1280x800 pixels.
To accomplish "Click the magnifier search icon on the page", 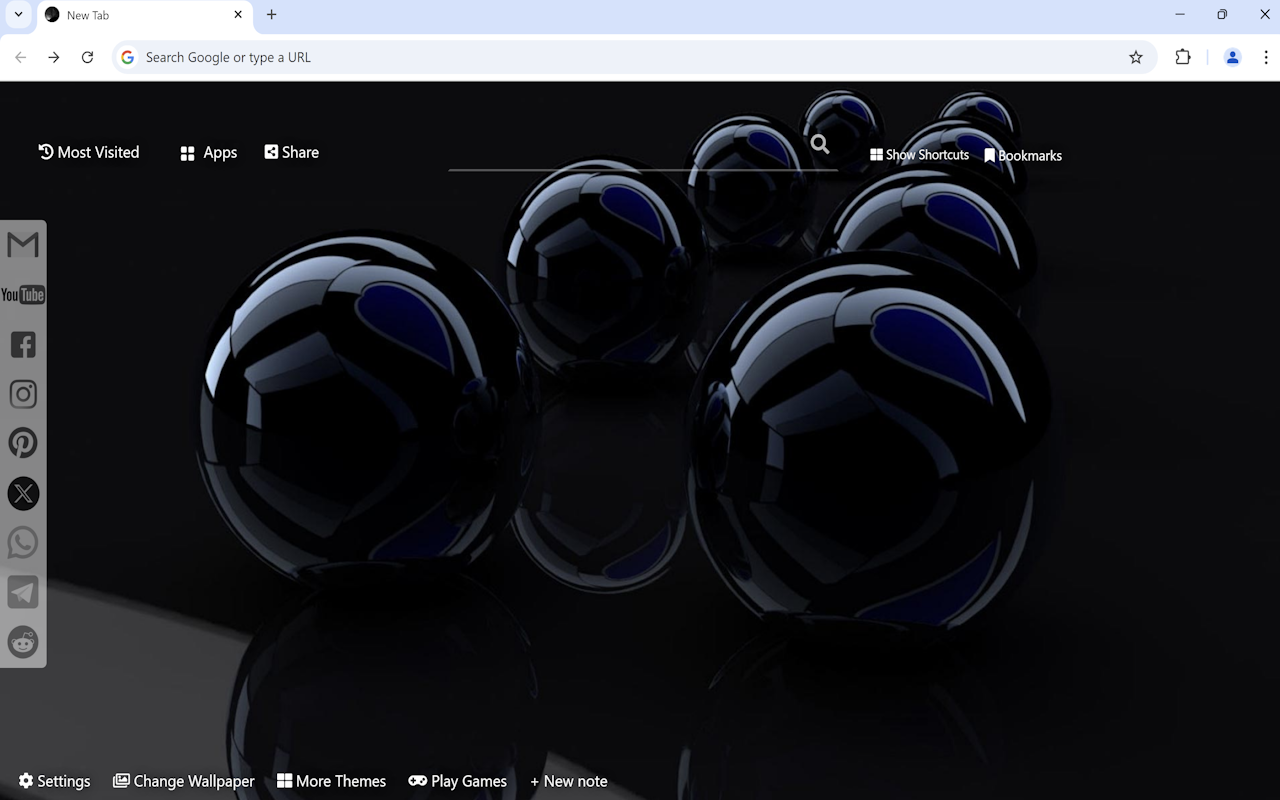I will [820, 145].
